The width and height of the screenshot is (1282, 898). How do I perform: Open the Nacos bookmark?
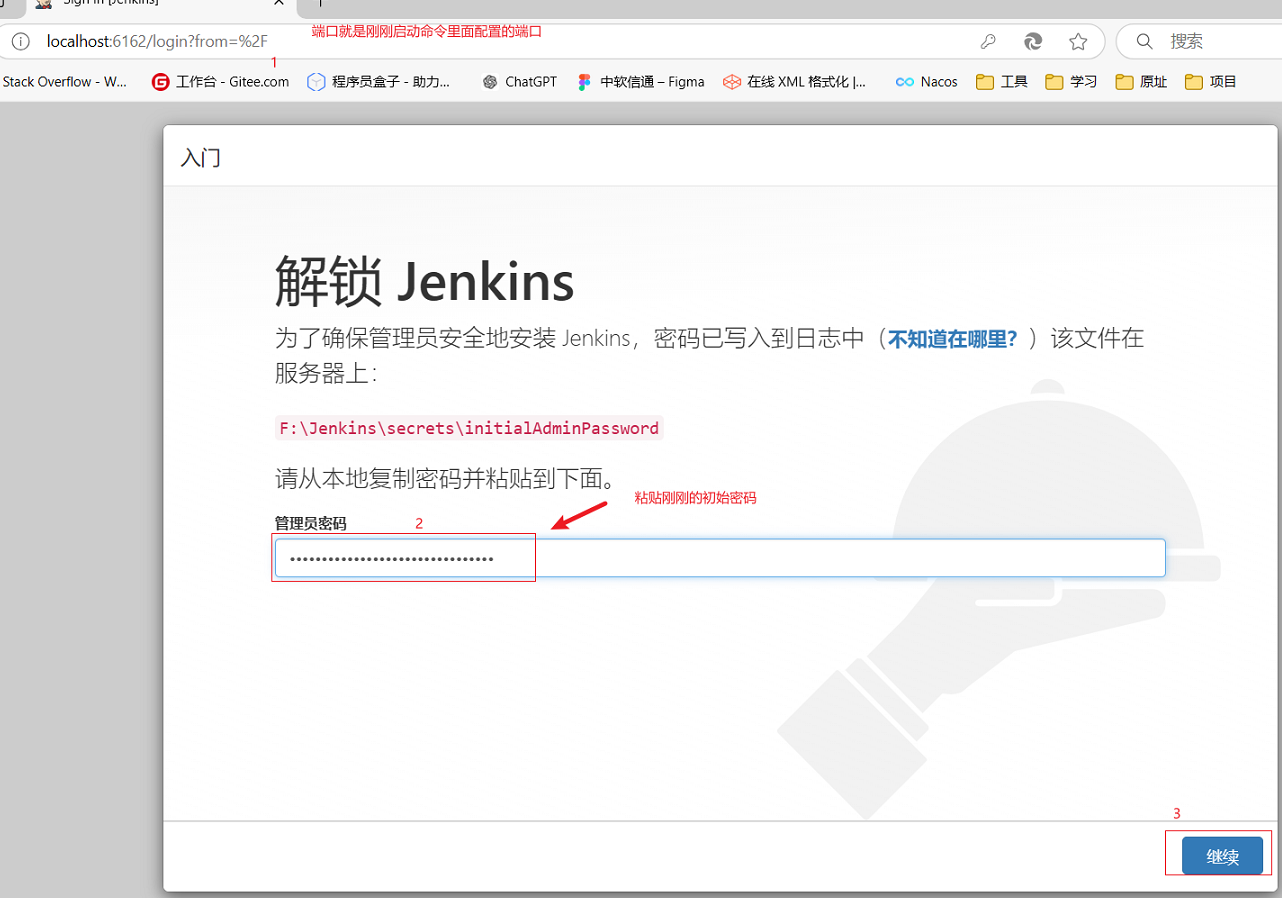[927, 82]
